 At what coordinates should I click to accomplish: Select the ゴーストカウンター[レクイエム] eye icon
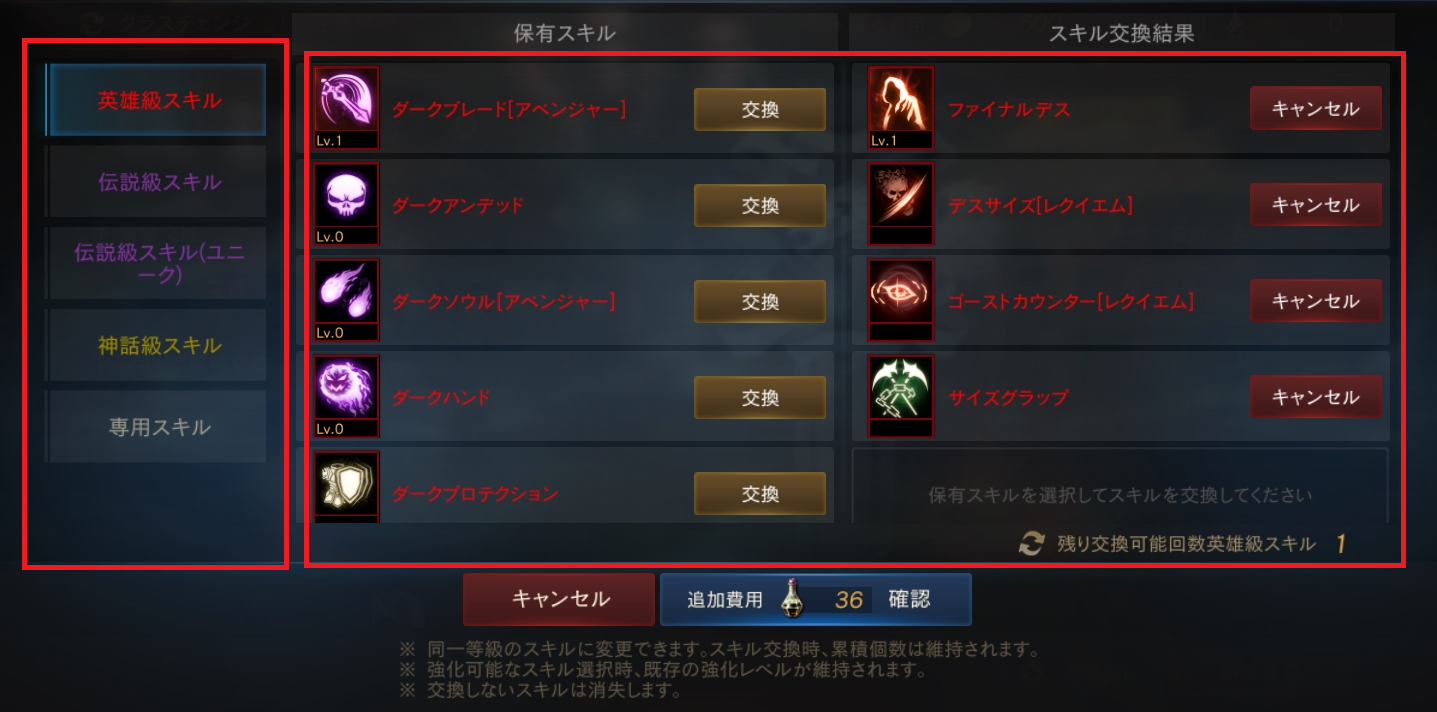[x=901, y=300]
